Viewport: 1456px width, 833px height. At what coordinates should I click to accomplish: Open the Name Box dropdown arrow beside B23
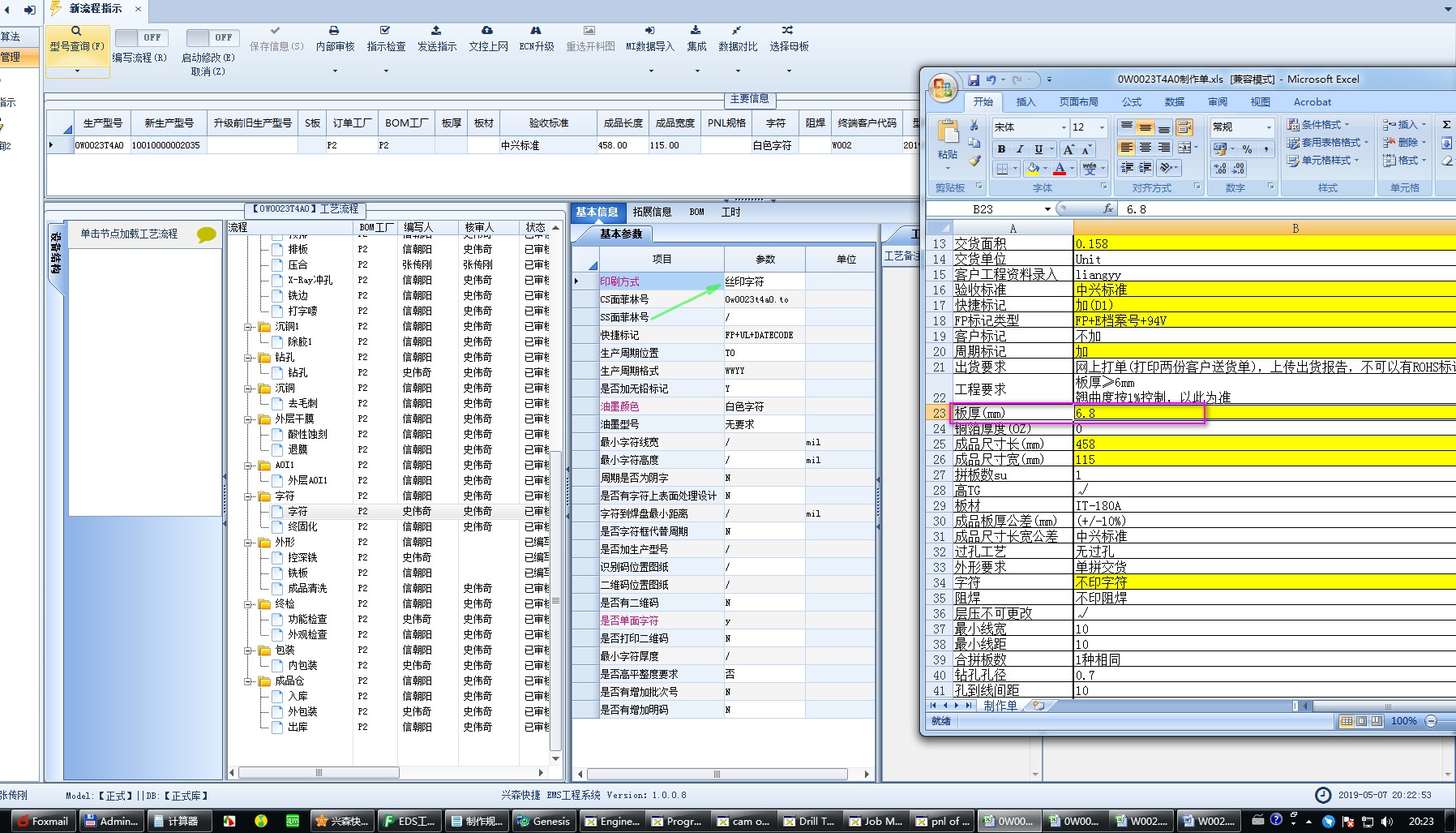coord(1047,209)
